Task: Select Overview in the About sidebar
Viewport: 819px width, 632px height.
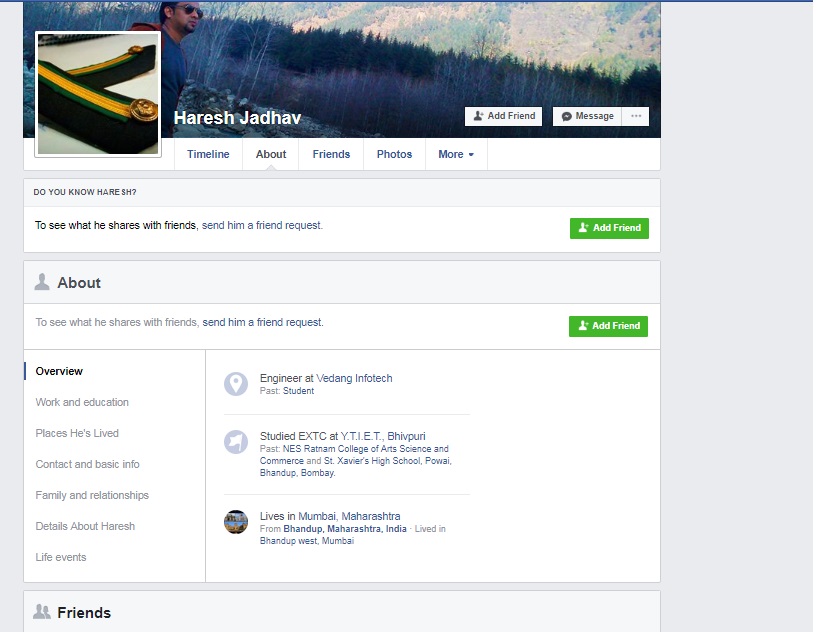Action: [59, 371]
